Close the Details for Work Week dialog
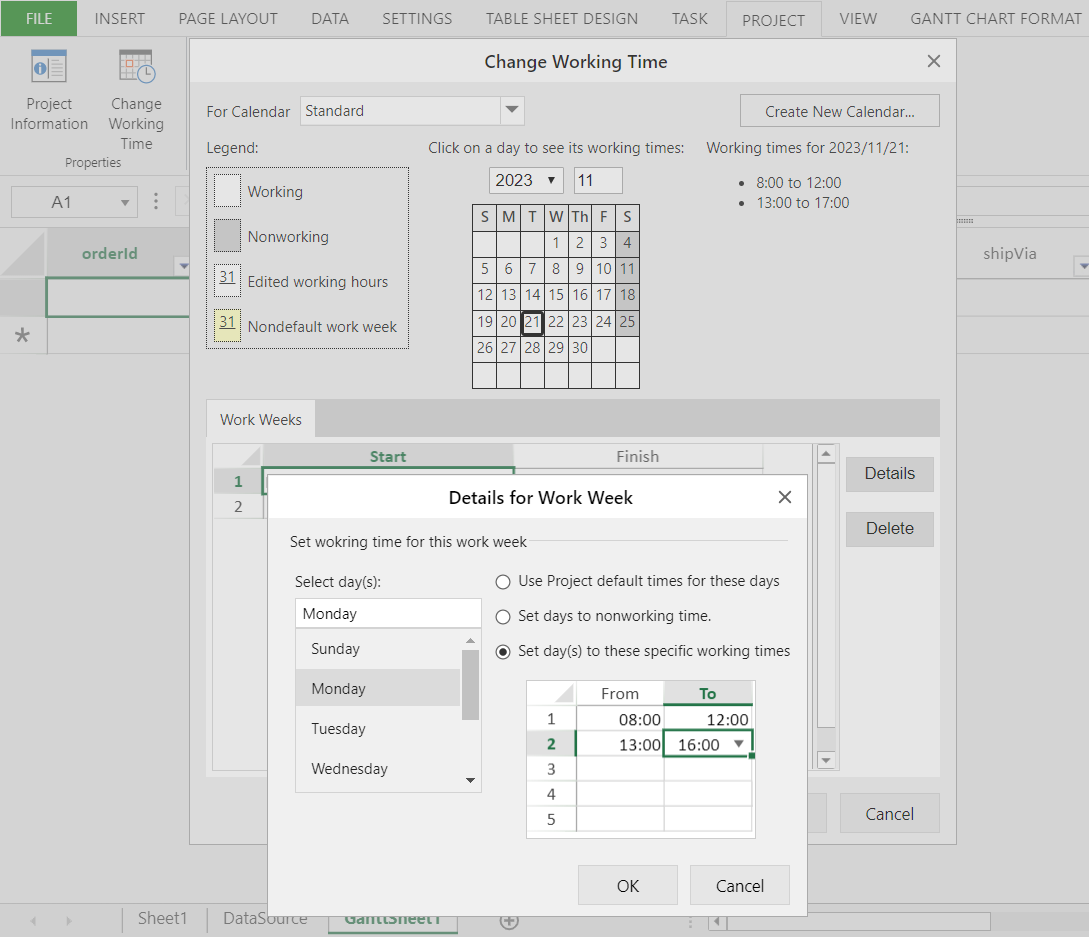This screenshot has height=937, width=1089. (785, 497)
